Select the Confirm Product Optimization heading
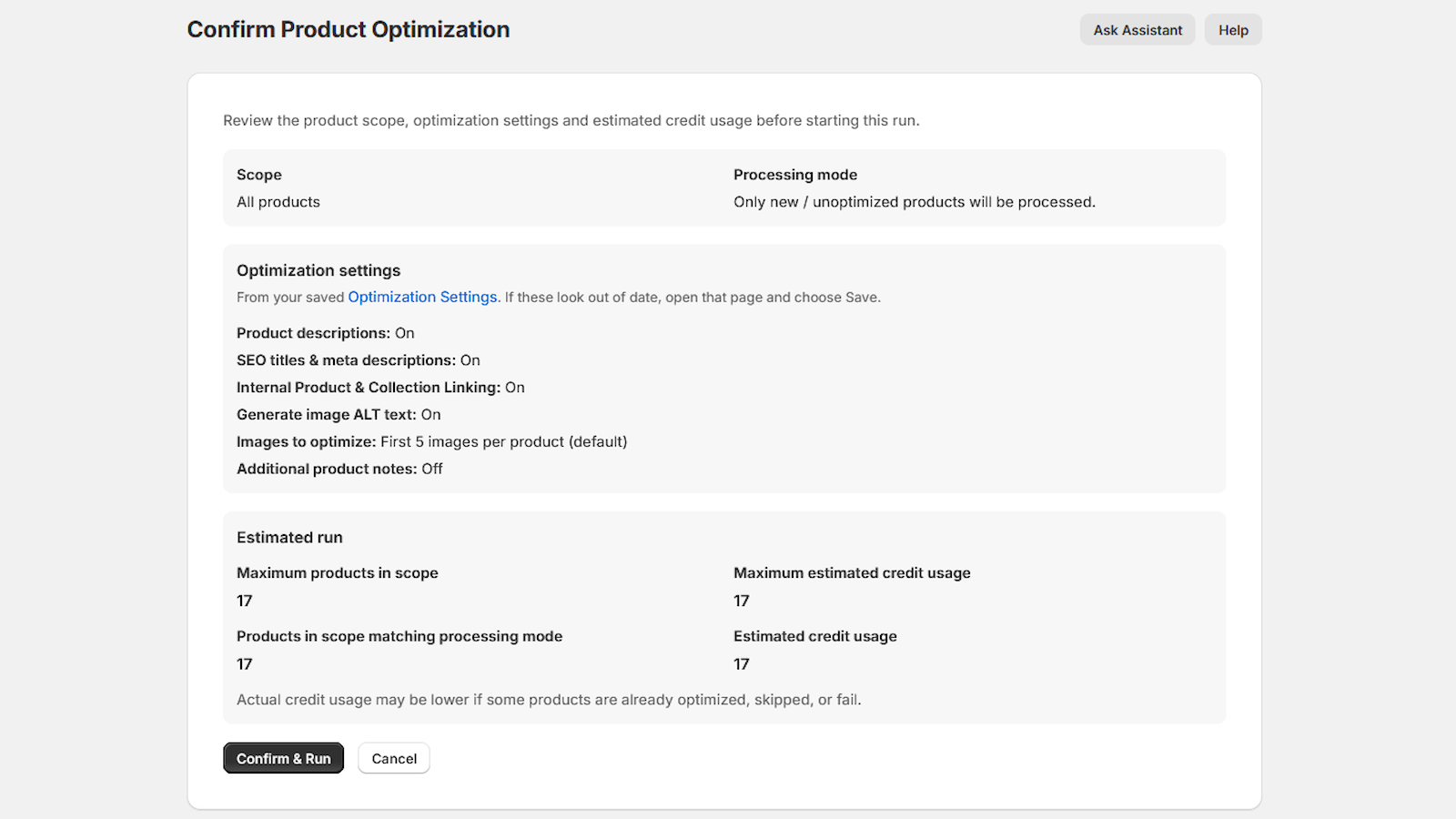This screenshot has height=819, width=1456. [x=349, y=29]
